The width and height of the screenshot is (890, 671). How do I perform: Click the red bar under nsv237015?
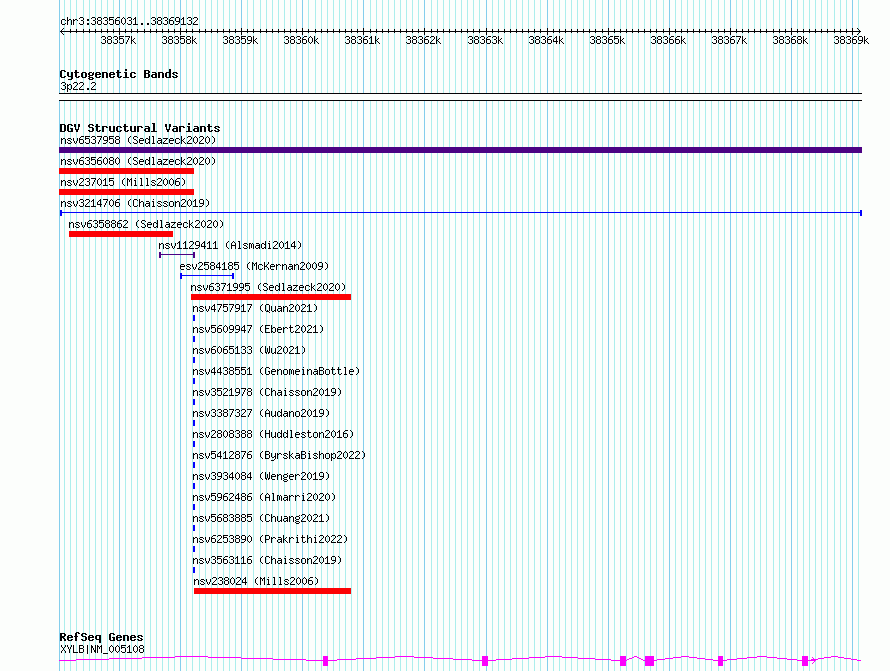pos(127,192)
